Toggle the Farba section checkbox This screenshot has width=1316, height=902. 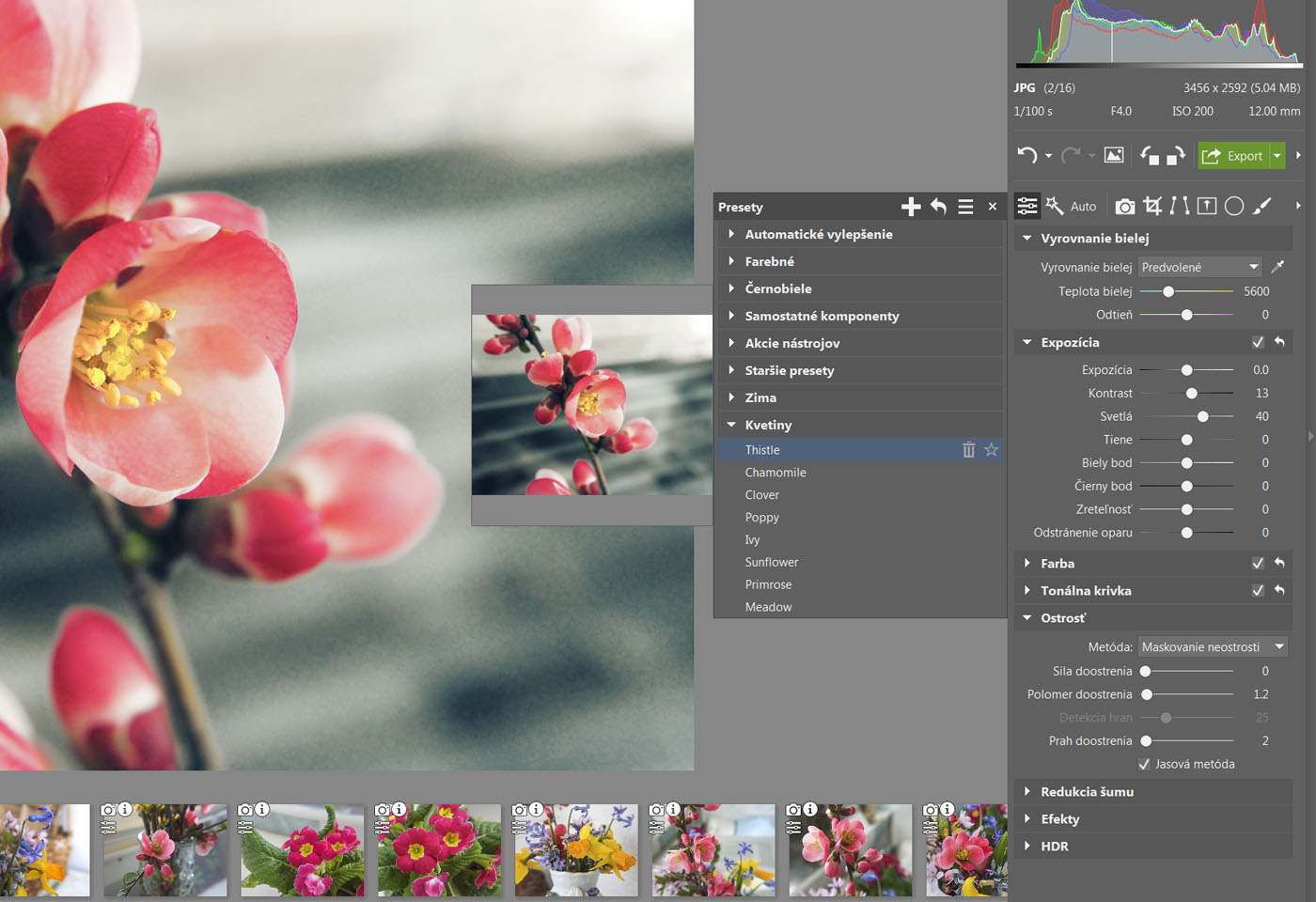1258,563
